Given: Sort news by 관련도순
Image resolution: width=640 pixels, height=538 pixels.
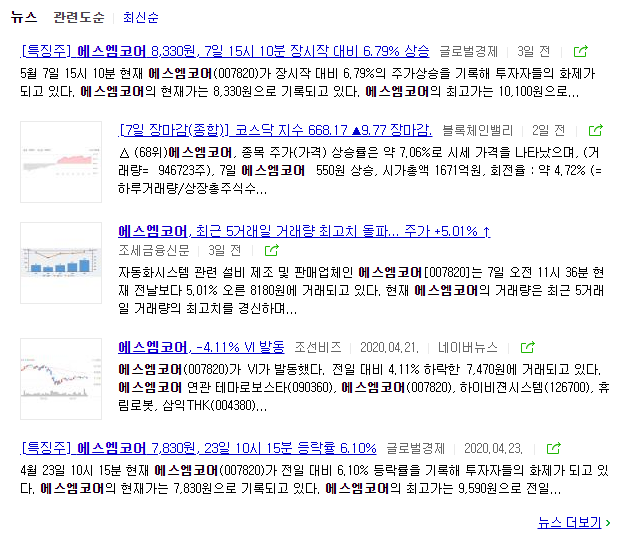Looking at the screenshot, I should pos(79,17).
